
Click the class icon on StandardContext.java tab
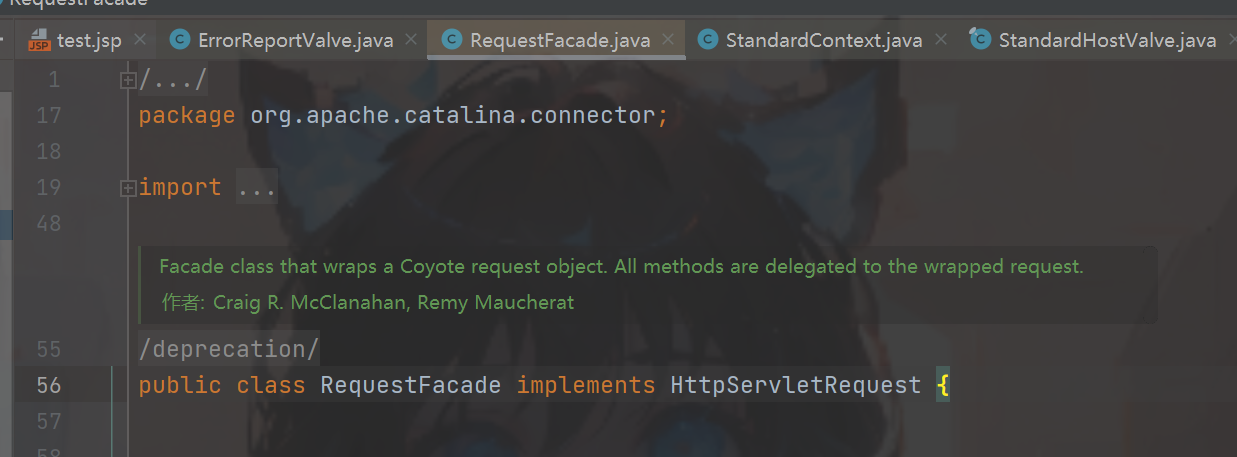click(x=708, y=40)
